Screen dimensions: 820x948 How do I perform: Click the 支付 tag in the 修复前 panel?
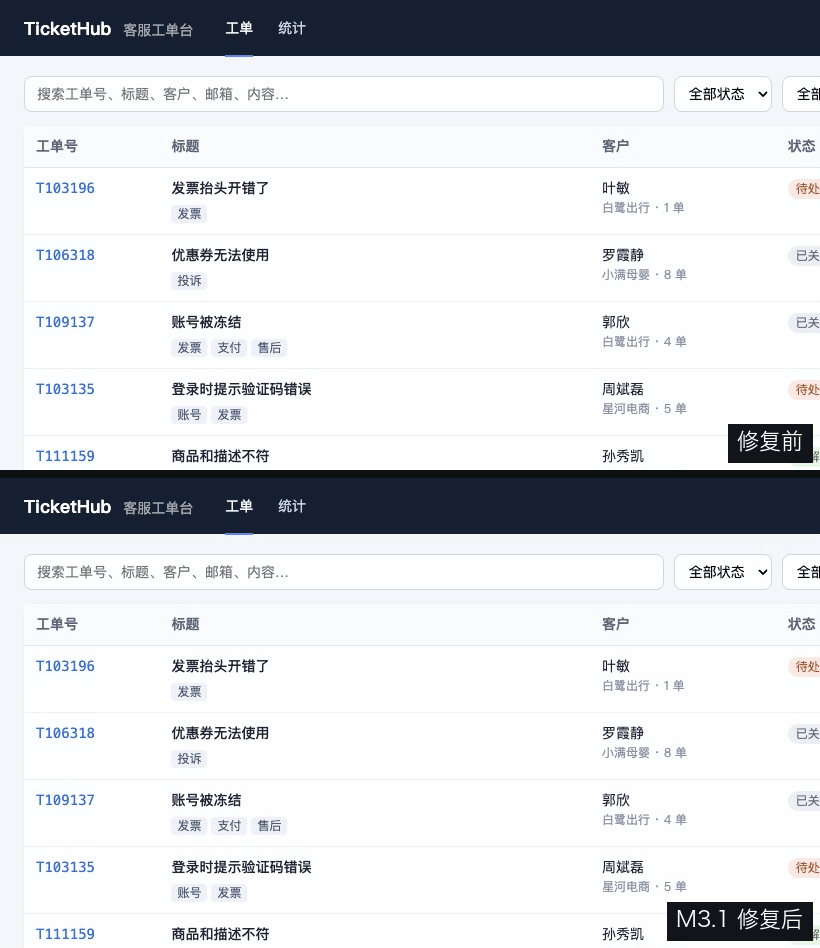click(x=229, y=348)
